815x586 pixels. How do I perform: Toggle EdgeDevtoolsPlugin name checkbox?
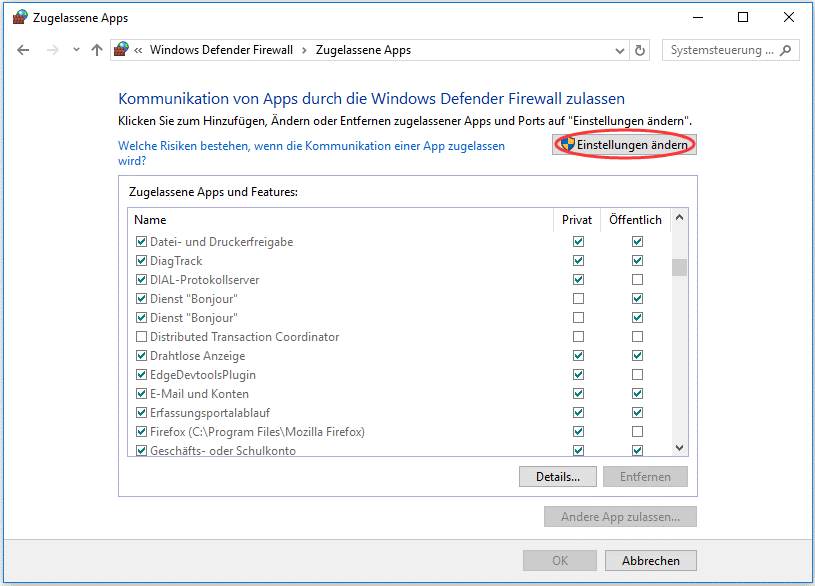click(141, 375)
